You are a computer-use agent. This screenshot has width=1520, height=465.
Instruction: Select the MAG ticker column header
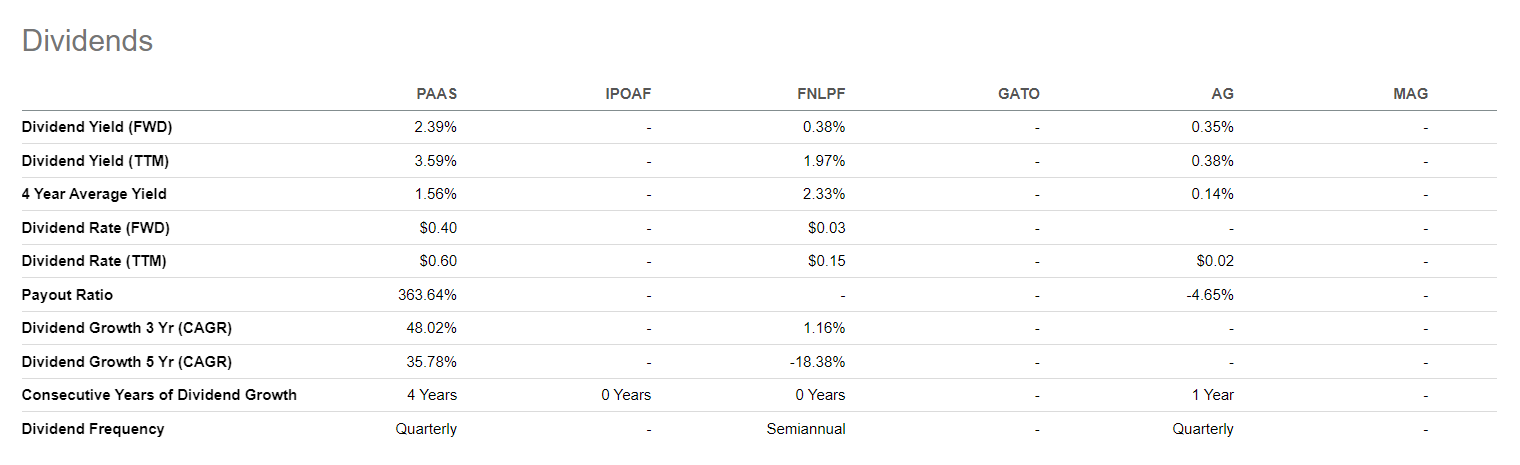pyautogui.click(x=1411, y=94)
